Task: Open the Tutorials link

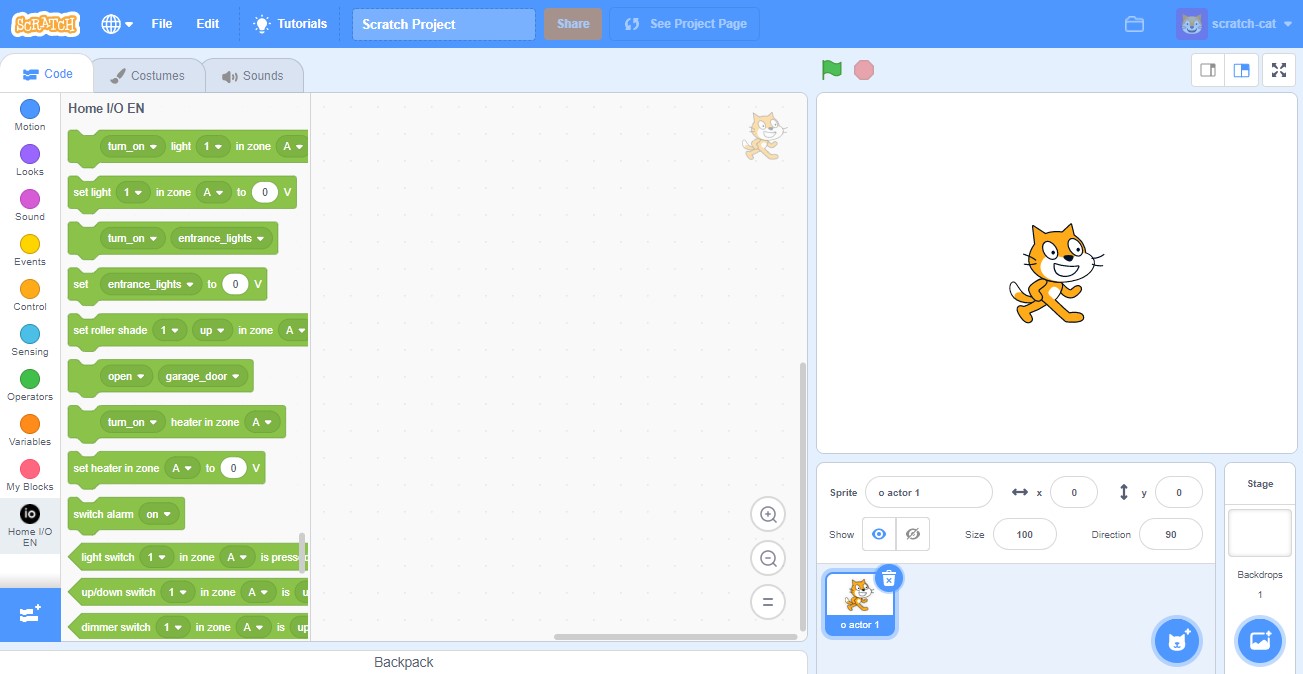Action: tap(290, 24)
